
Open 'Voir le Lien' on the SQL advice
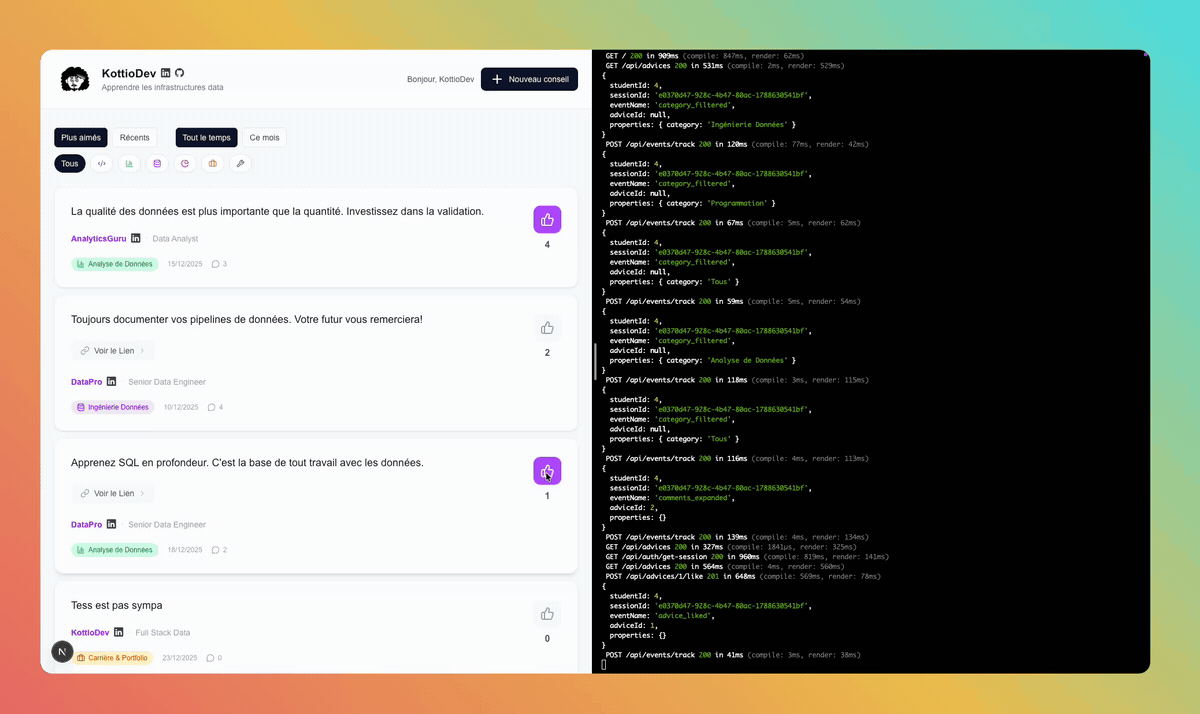tap(113, 493)
